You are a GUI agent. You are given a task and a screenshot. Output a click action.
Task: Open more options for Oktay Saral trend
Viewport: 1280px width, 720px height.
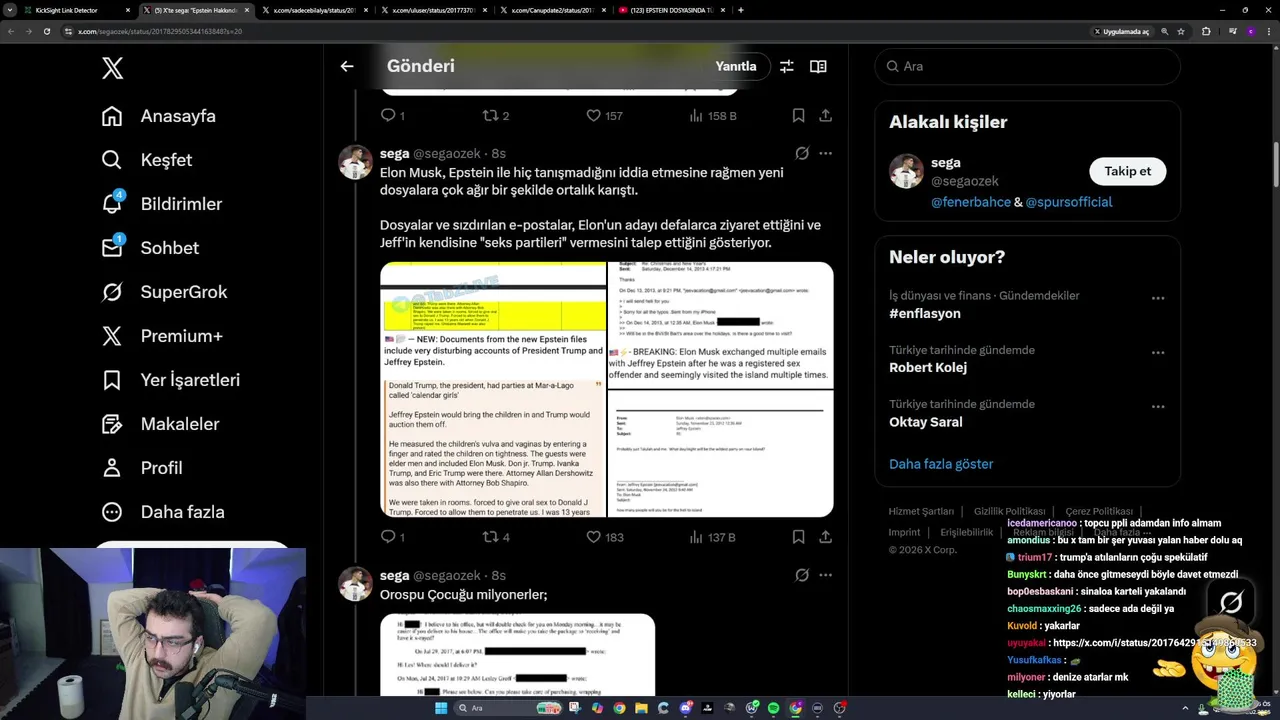[x=1158, y=407]
